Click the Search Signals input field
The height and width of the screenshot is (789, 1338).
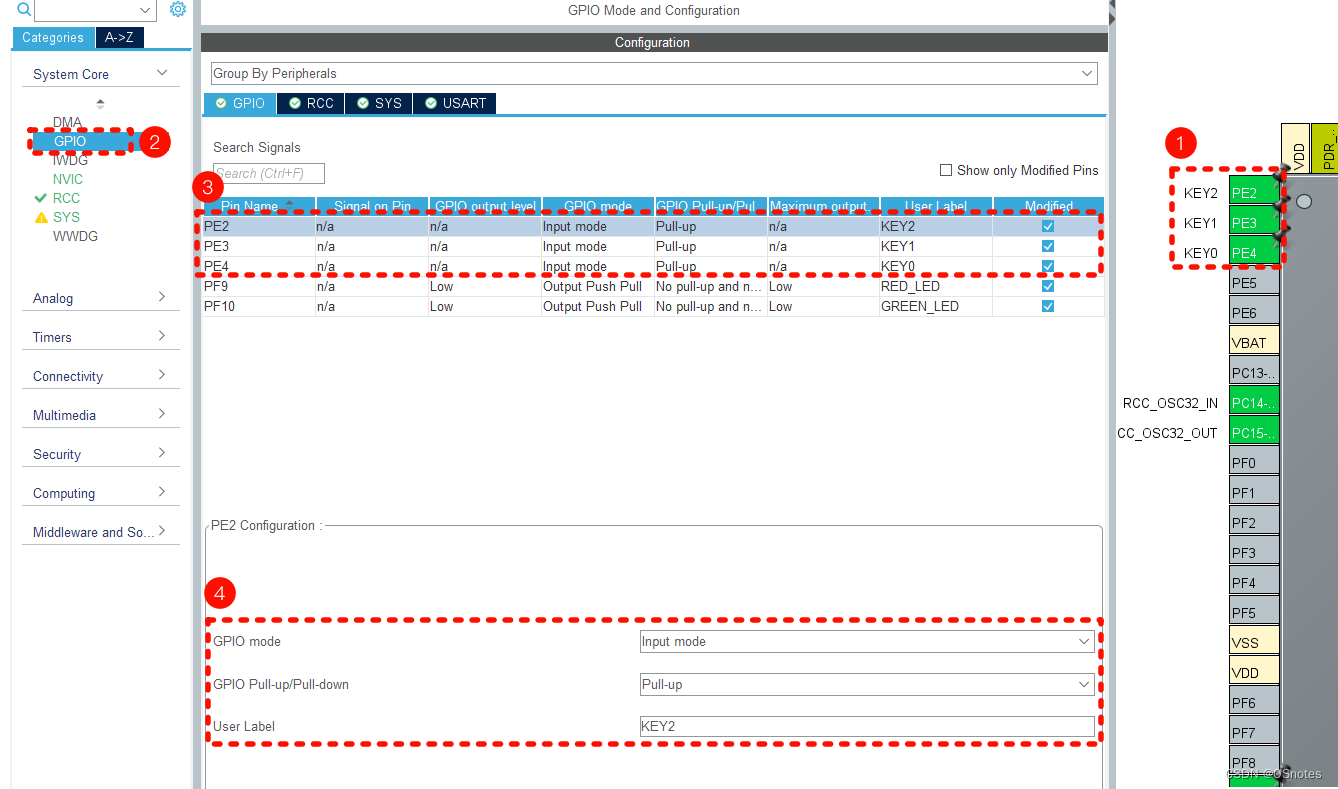pos(269,173)
